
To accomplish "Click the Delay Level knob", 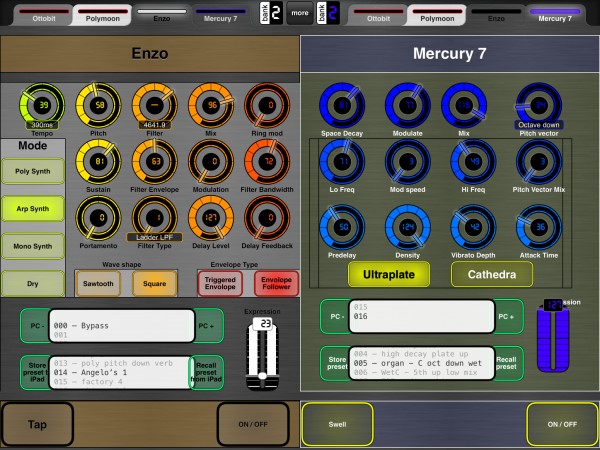I will coord(211,218).
